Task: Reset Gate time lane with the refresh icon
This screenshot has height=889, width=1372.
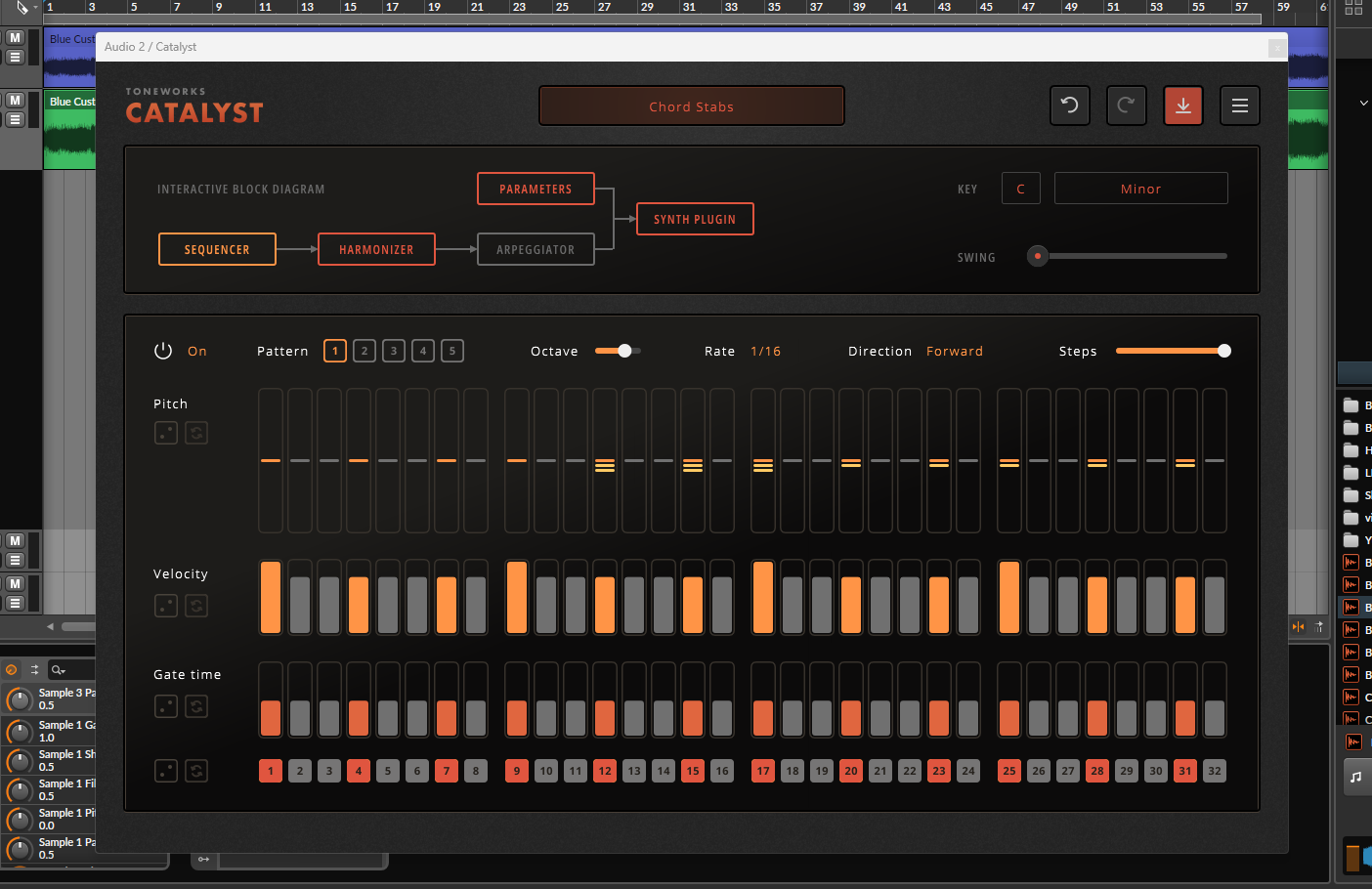Action: click(196, 706)
